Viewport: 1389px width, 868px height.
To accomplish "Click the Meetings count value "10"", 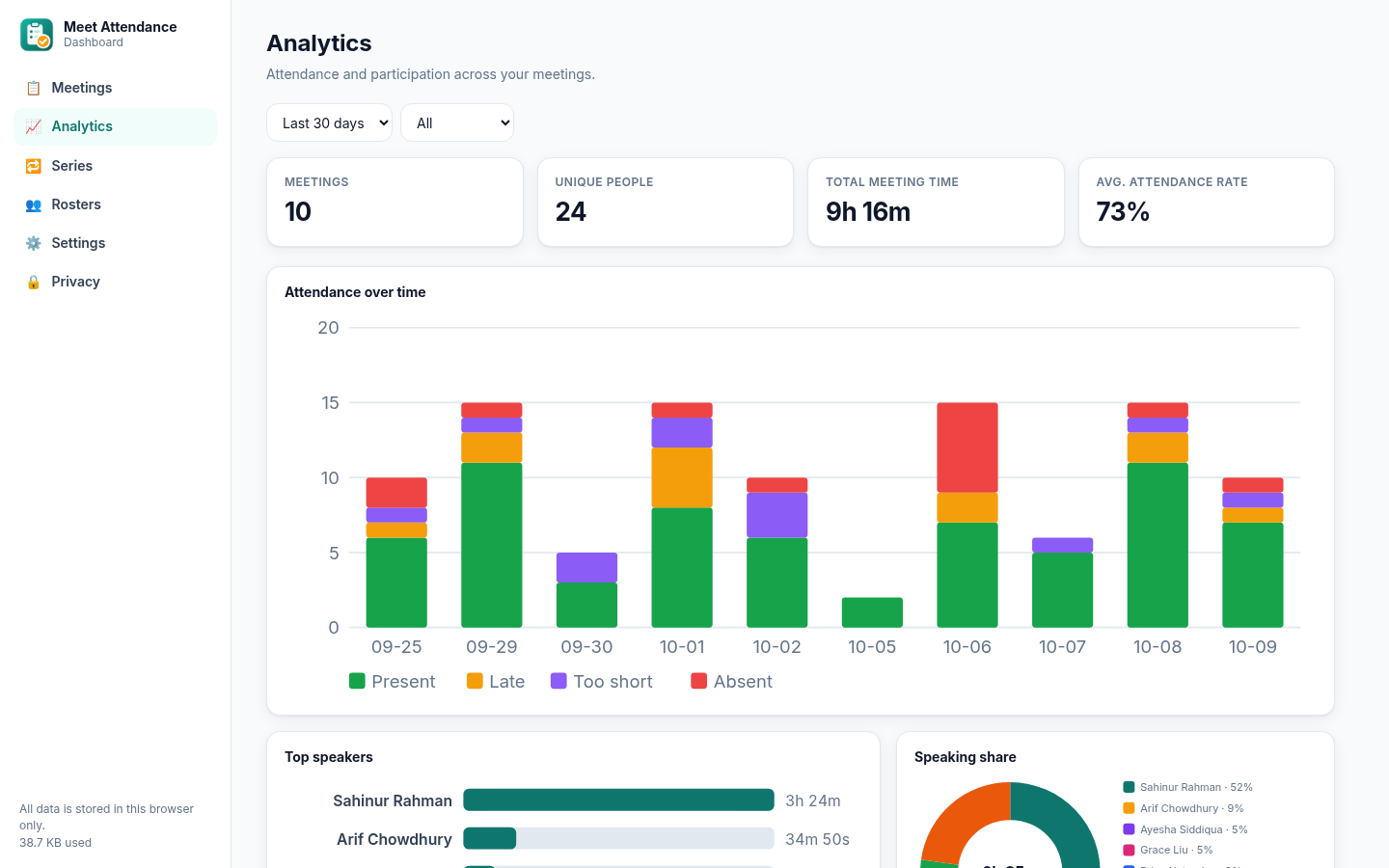I will [x=298, y=212].
